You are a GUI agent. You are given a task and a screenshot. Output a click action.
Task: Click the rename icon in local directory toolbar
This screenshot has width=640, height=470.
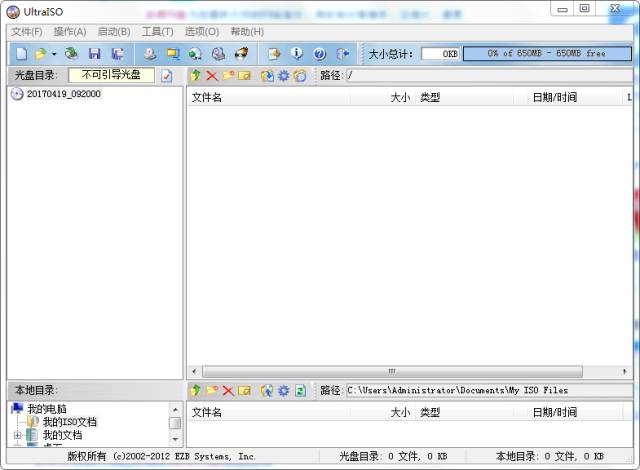click(x=244, y=391)
